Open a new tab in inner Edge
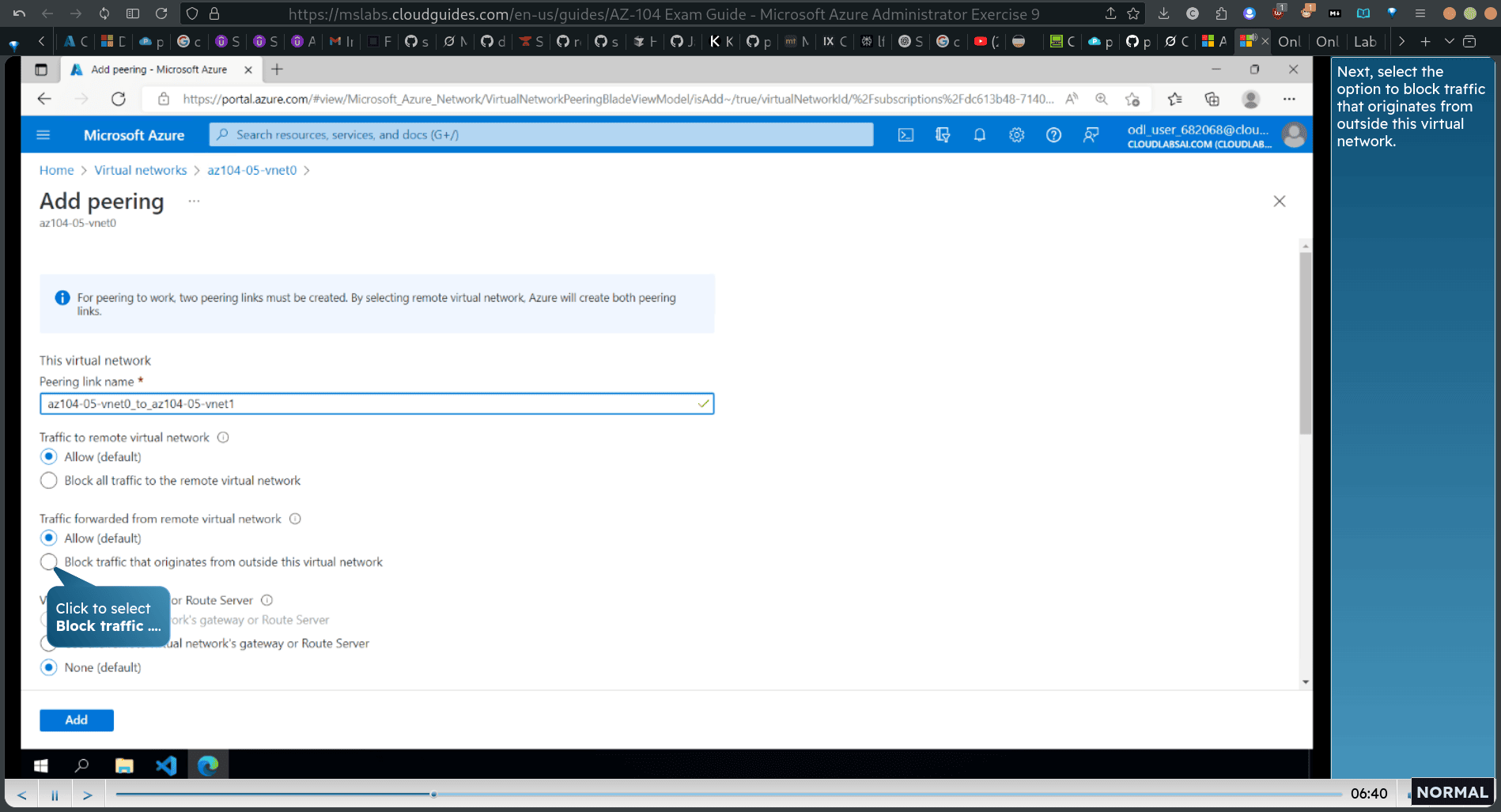The height and width of the screenshot is (812, 1501). tap(277, 70)
